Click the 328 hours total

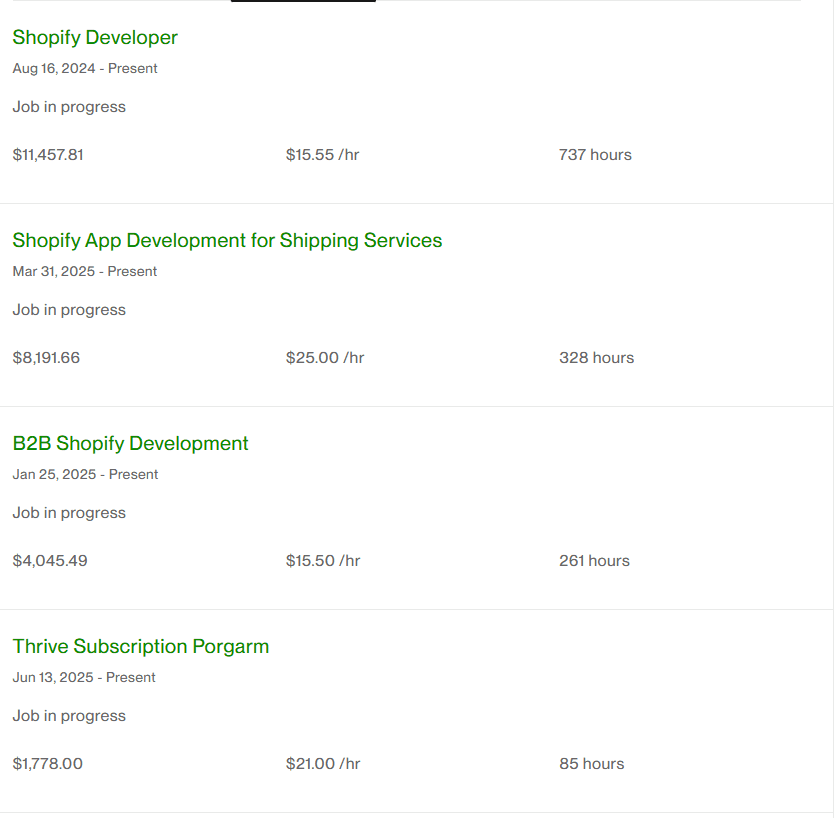click(596, 358)
